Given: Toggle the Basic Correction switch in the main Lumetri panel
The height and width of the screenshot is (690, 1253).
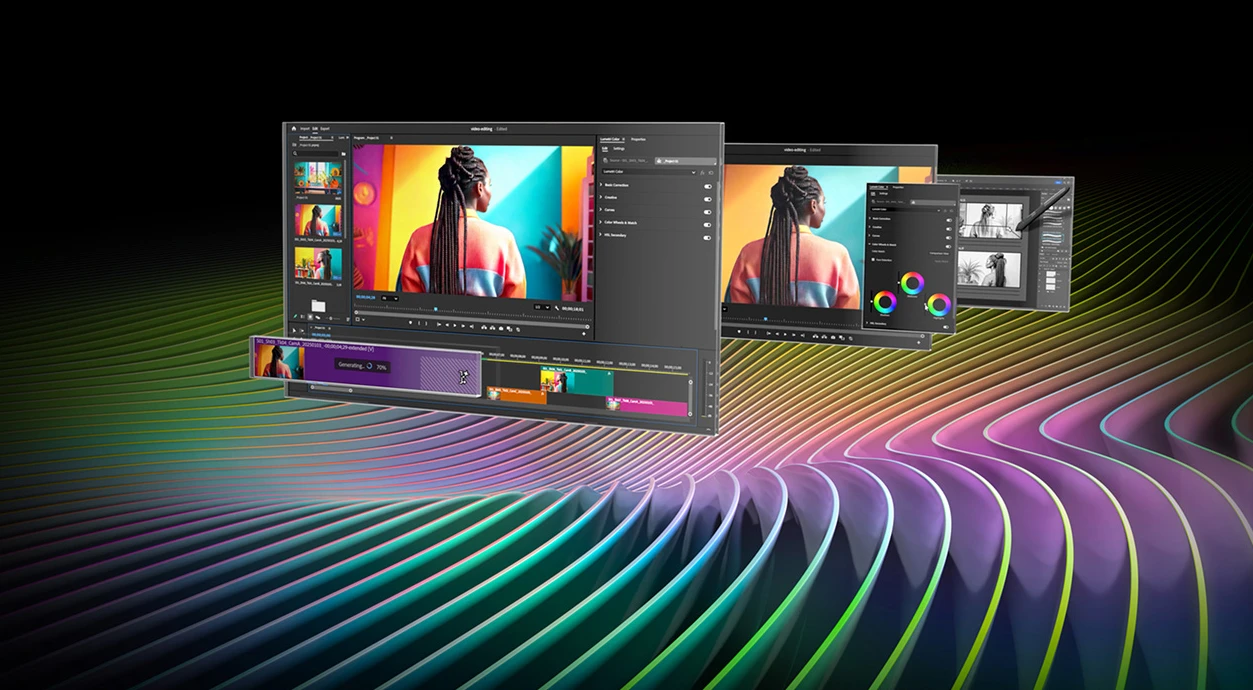Looking at the screenshot, I should [x=708, y=186].
